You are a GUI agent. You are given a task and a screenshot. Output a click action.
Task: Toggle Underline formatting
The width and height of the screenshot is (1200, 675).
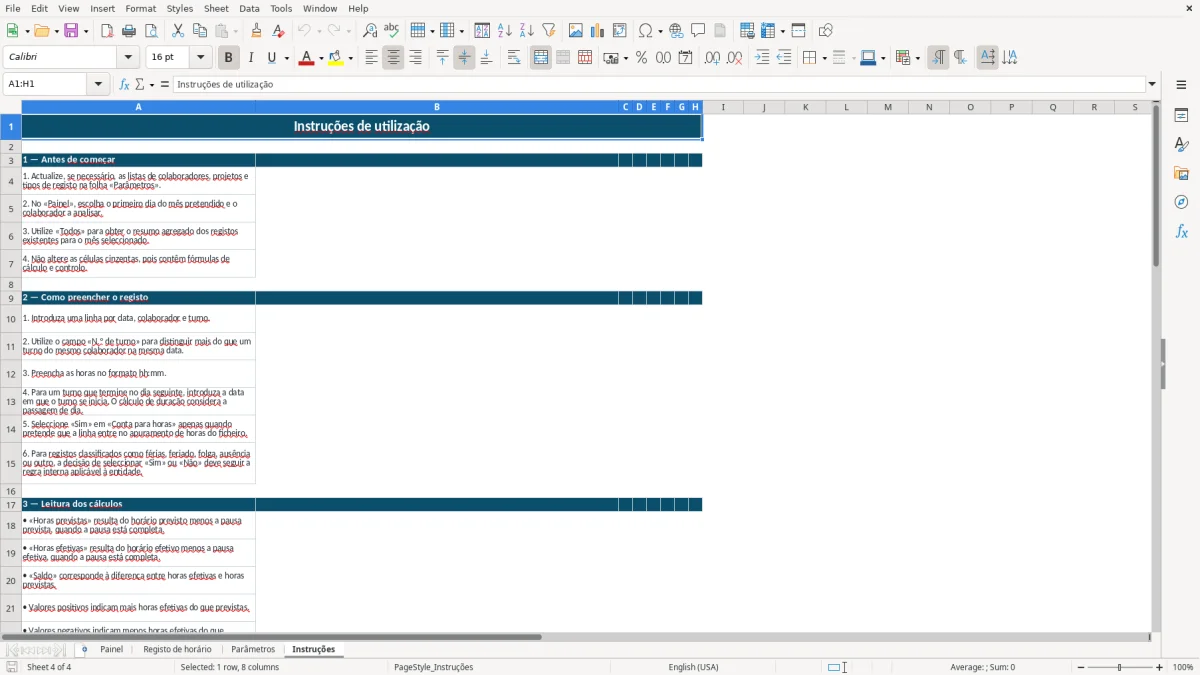pos(272,58)
